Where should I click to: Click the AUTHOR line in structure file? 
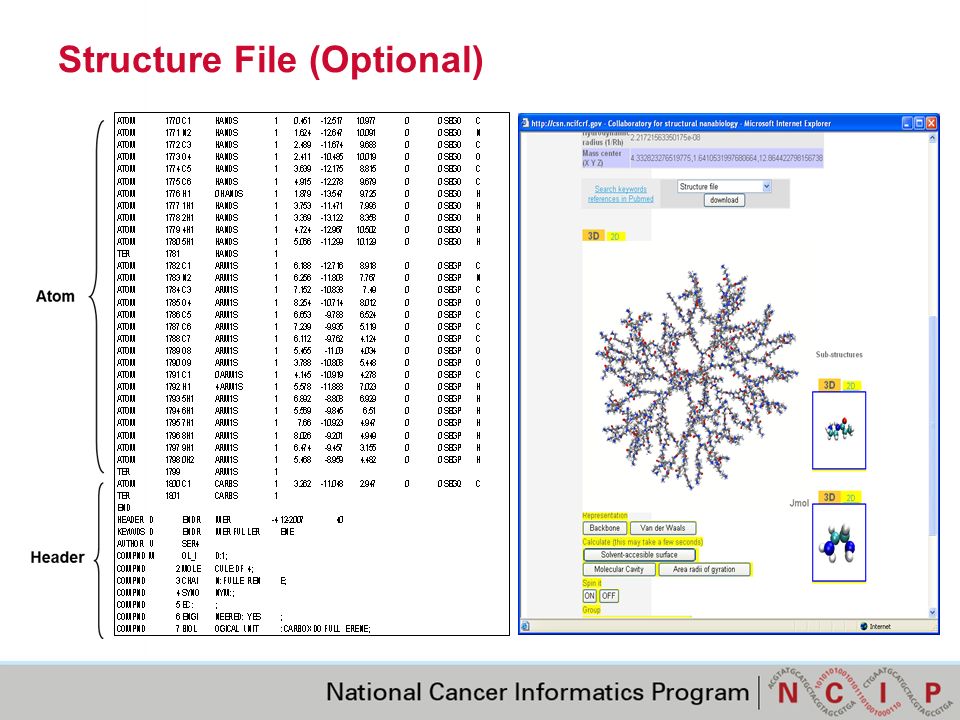(x=158, y=544)
